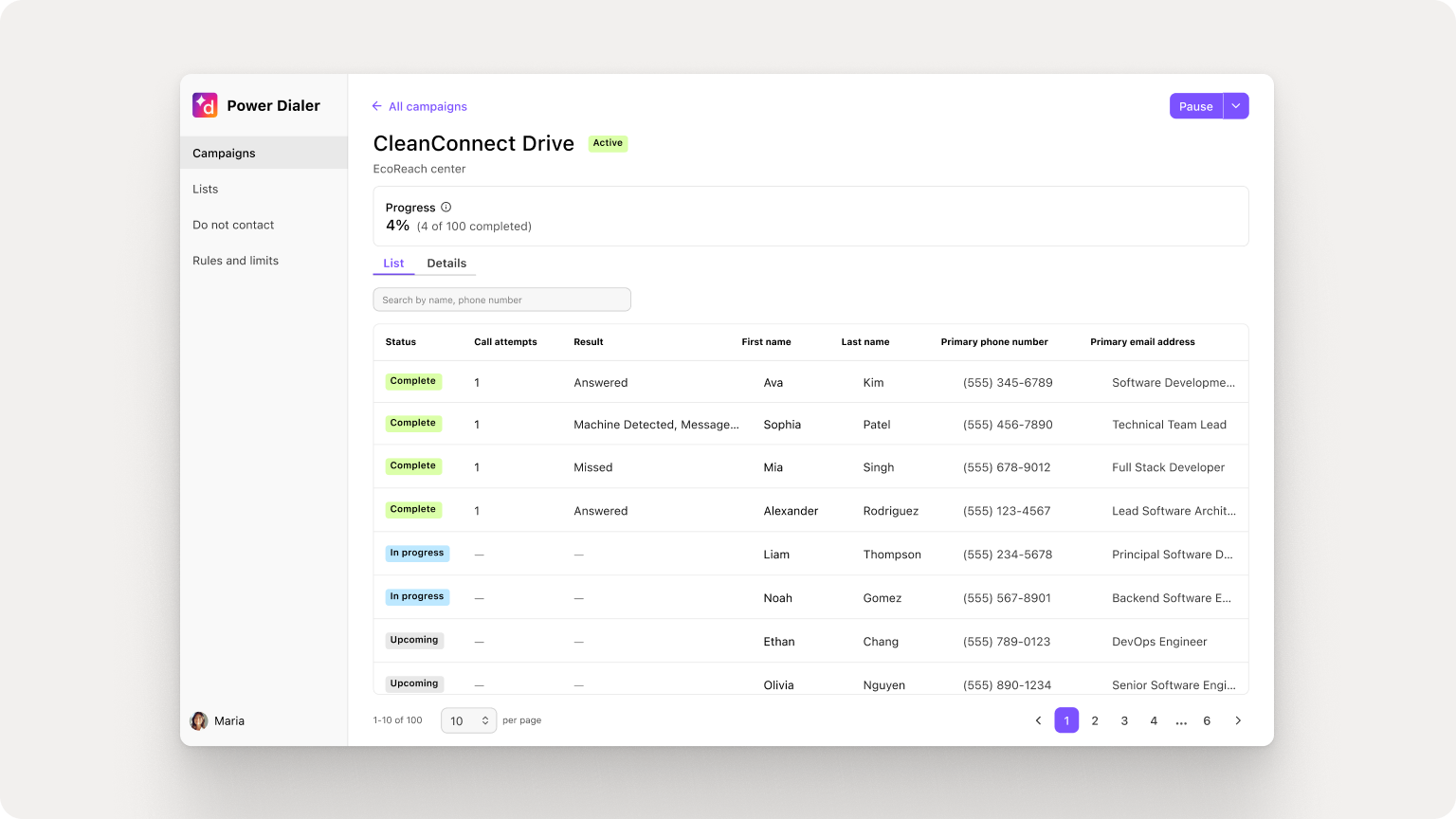The image size is (1456, 819).
Task: Click the '1-10 of 100' text
Action: click(398, 720)
